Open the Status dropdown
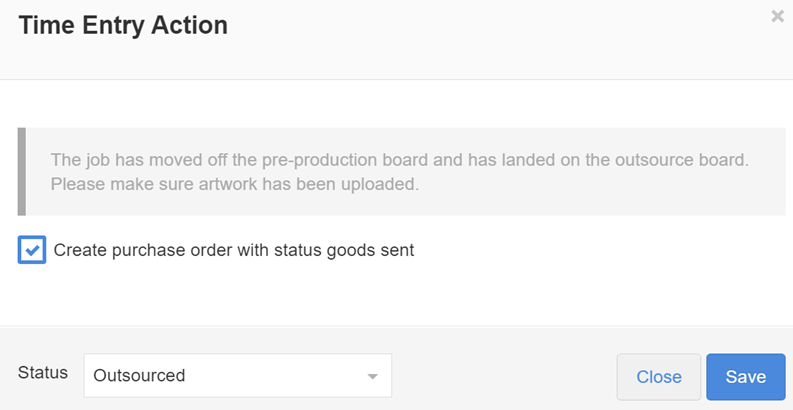This screenshot has height=410, width=793. [x=237, y=376]
